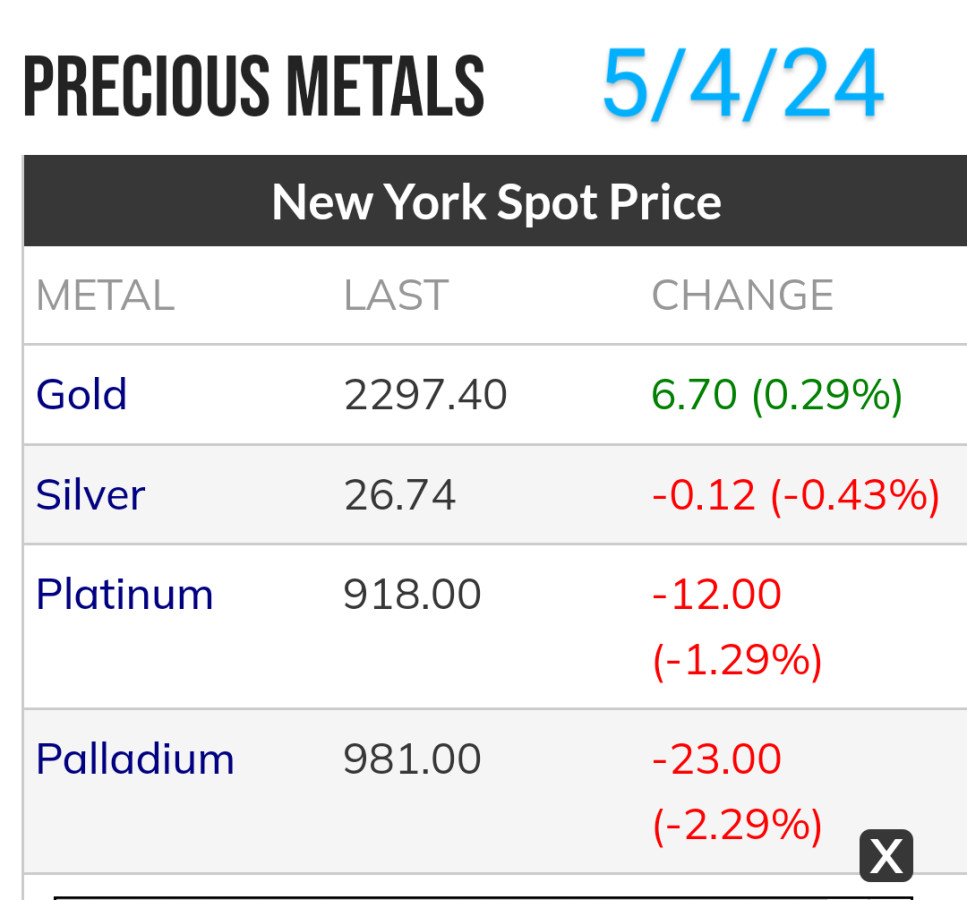Image resolution: width=967 pixels, height=900 pixels.
Task: Click the LAST column header
Action: pos(396,295)
